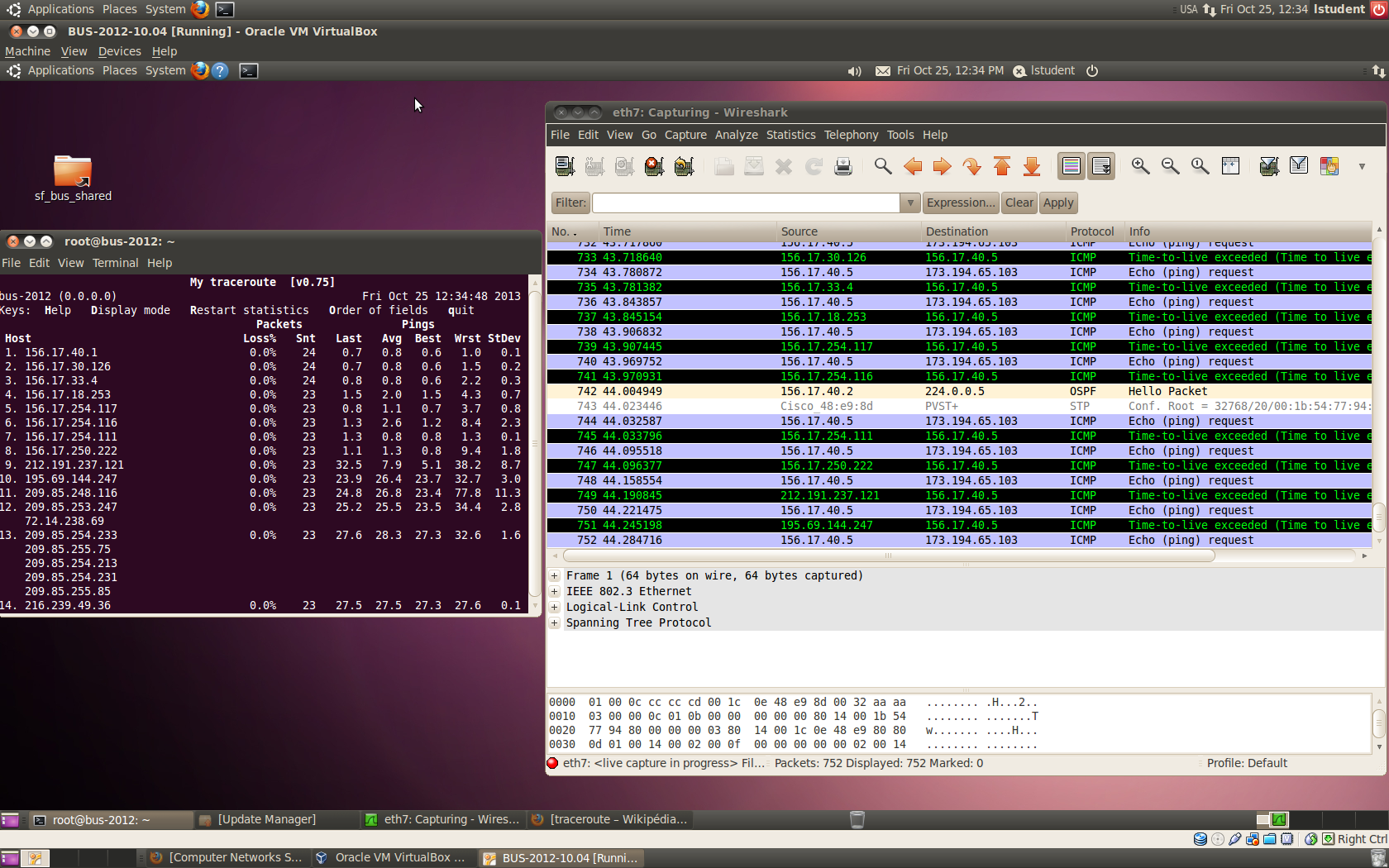Jump to the last packet

coord(1032,166)
